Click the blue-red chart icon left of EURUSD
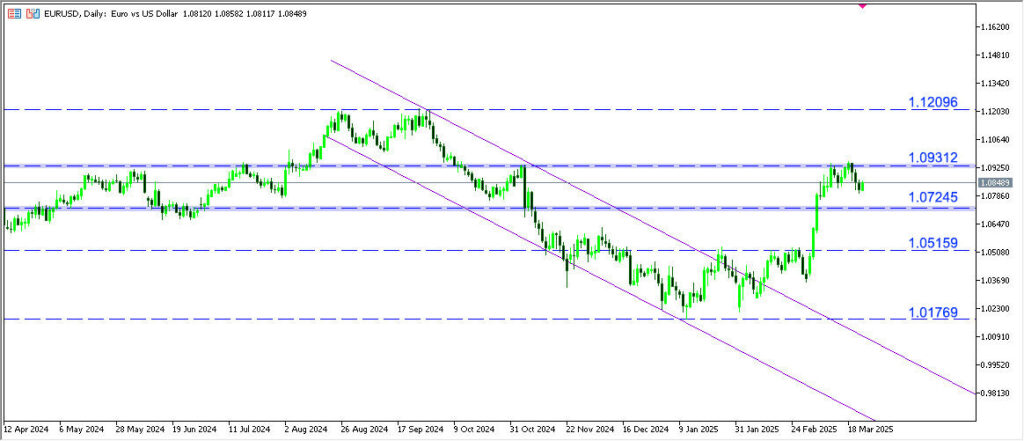1024x441 pixels. click(x=33, y=15)
